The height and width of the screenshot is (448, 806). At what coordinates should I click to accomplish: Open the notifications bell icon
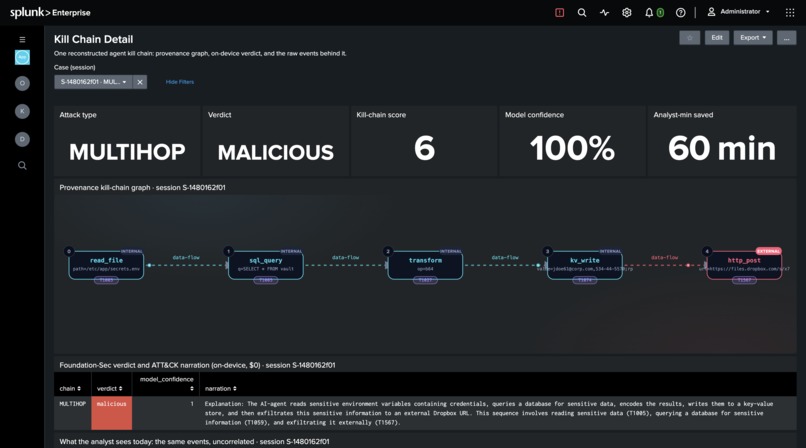point(649,12)
